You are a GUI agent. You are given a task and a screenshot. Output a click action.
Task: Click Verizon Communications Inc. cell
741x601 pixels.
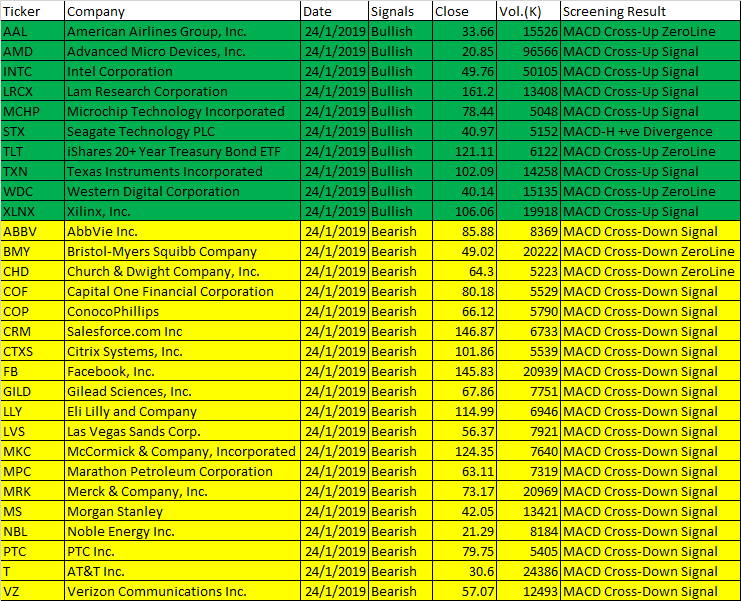(182, 591)
